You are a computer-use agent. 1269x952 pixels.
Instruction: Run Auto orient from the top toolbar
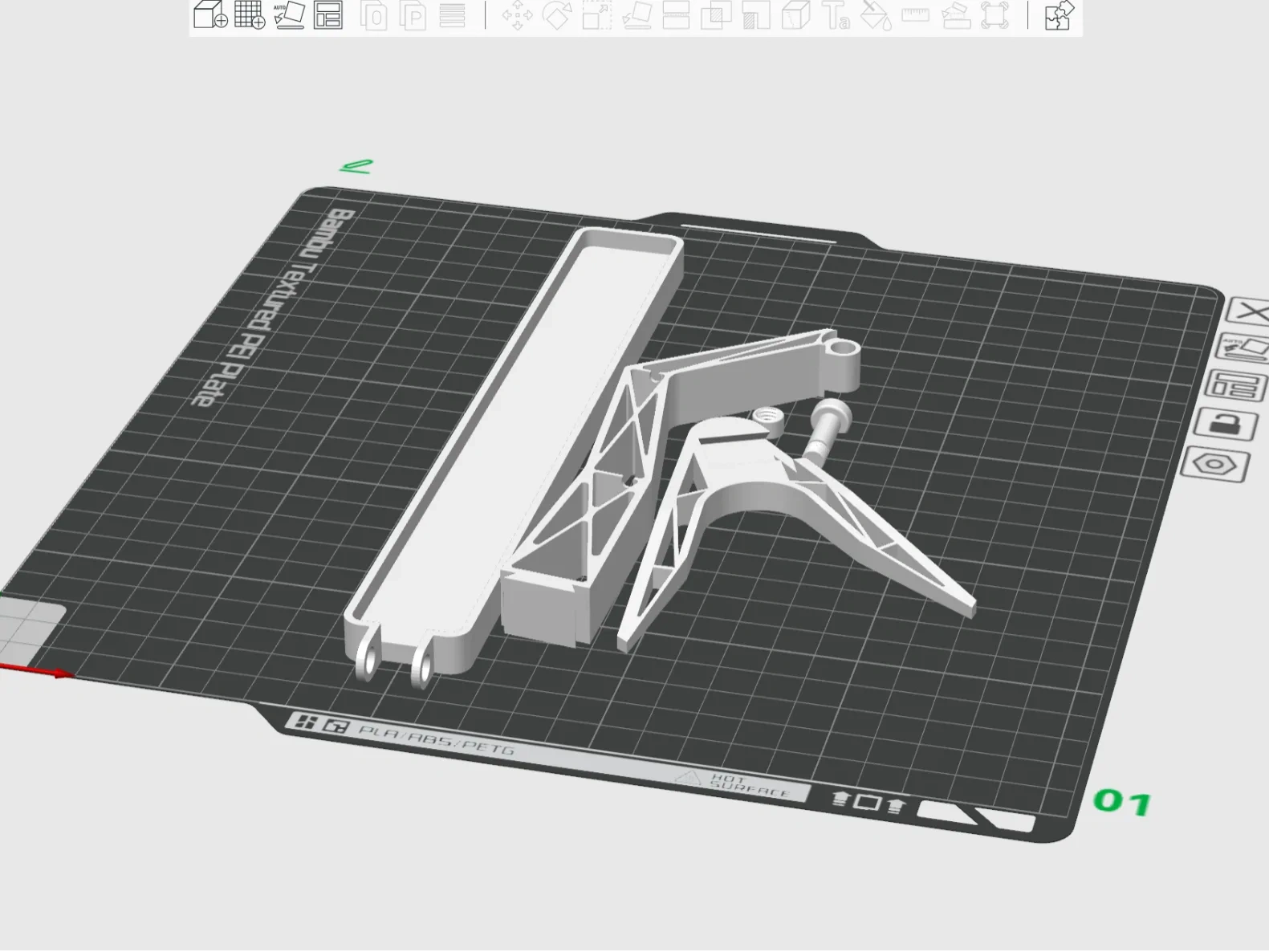click(289, 15)
